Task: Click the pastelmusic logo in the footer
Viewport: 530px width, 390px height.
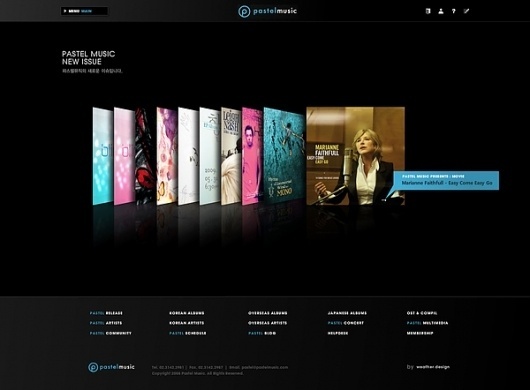Action: [111, 367]
